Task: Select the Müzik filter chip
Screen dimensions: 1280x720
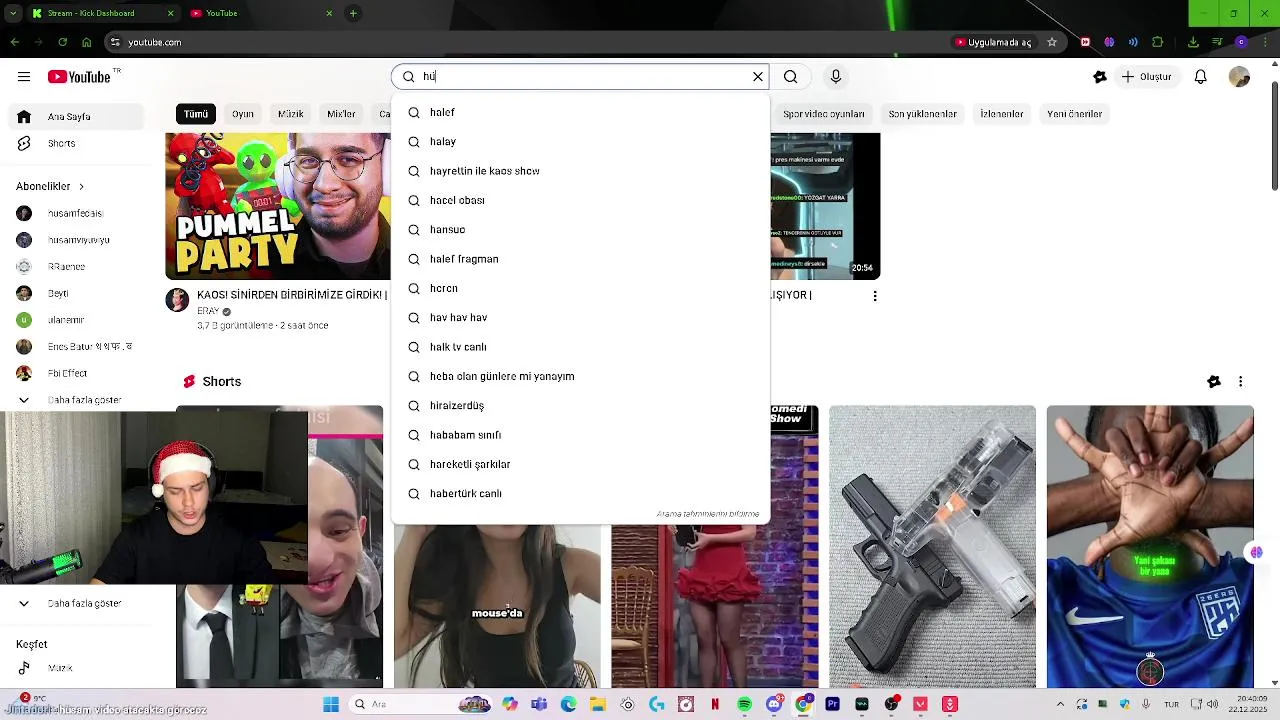Action: pos(291,114)
